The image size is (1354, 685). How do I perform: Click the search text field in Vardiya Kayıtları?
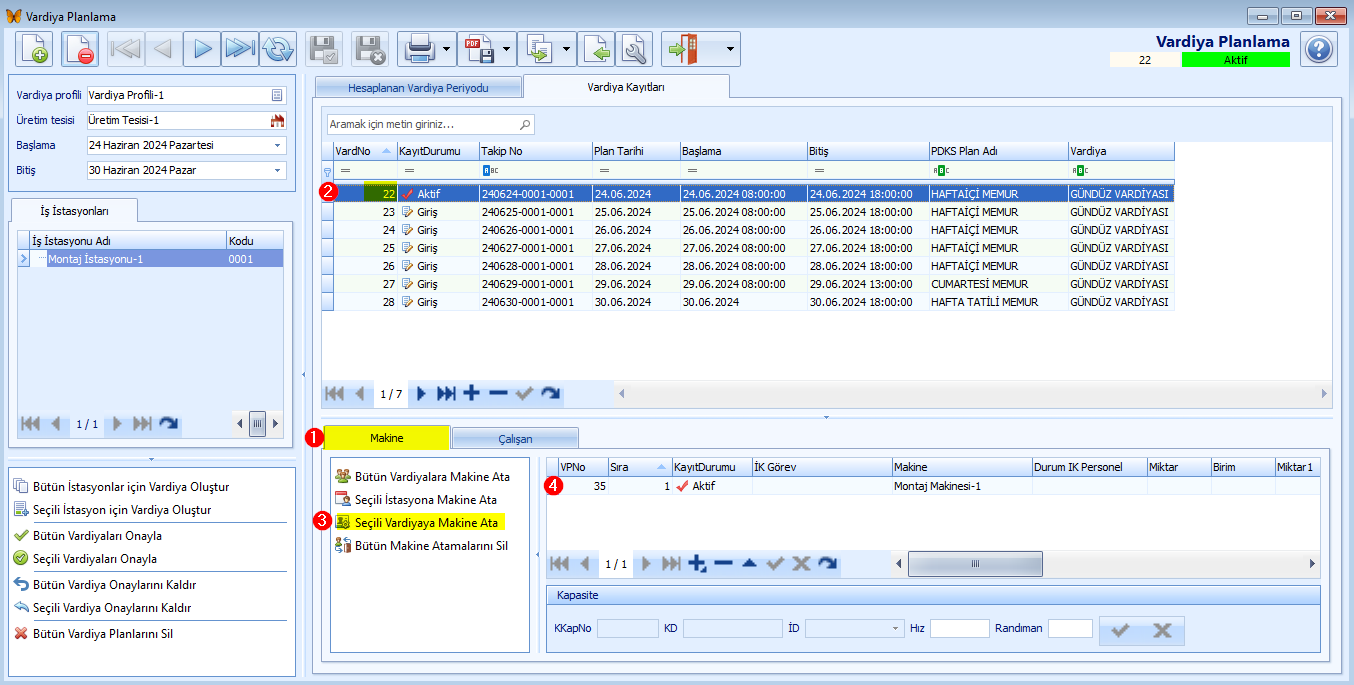click(x=422, y=125)
